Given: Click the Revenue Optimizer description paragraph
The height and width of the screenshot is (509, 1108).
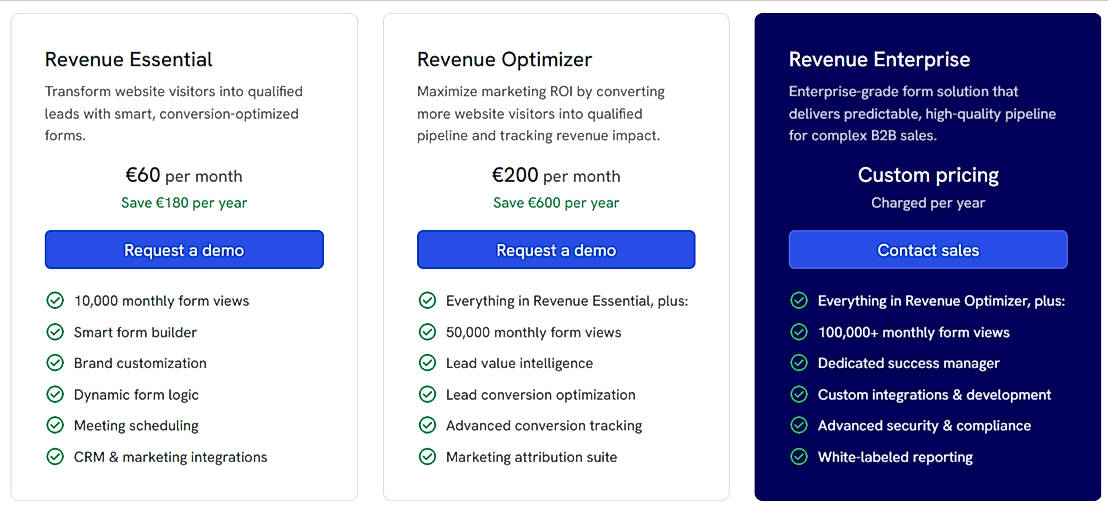Looking at the screenshot, I should point(541,113).
